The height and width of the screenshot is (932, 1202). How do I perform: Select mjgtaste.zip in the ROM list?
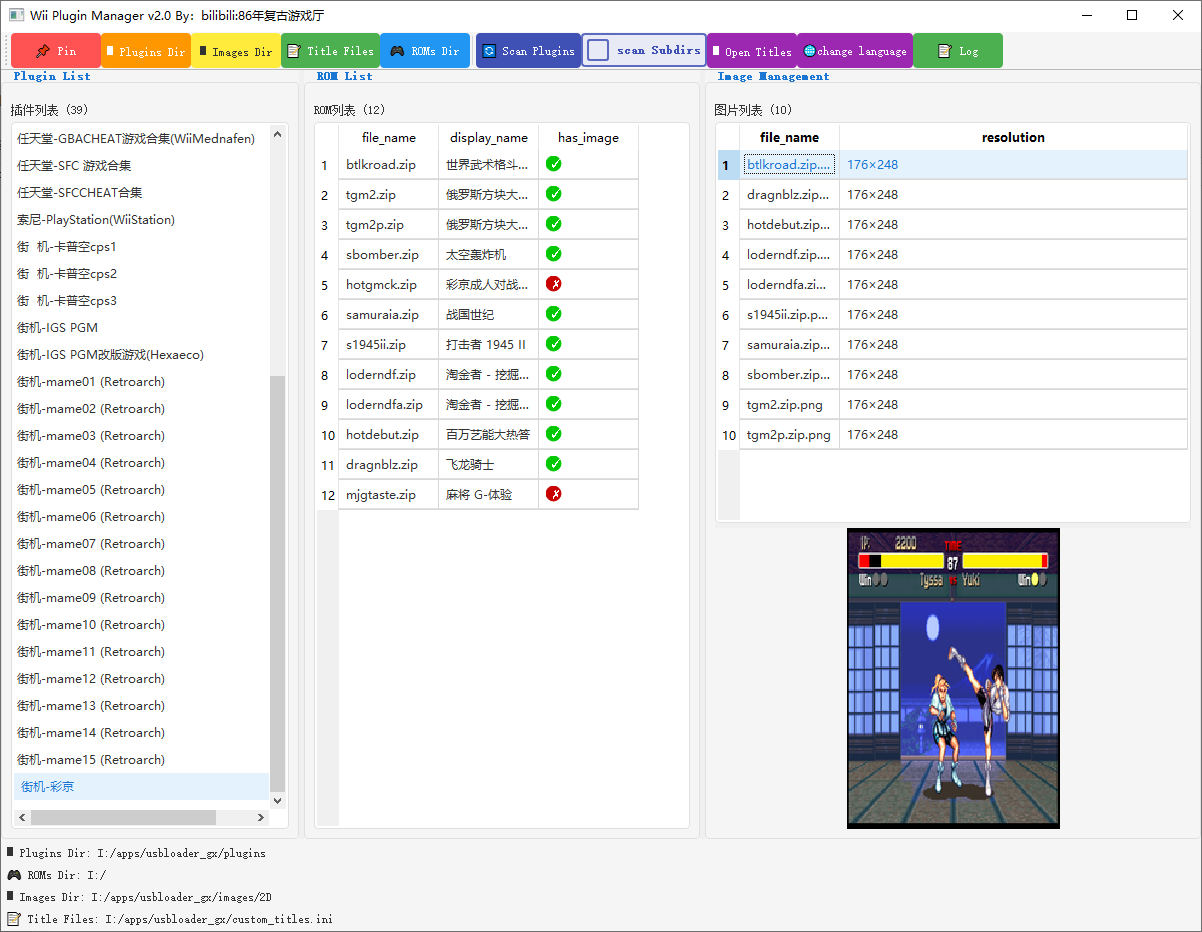pyautogui.click(x=388, y=495)
